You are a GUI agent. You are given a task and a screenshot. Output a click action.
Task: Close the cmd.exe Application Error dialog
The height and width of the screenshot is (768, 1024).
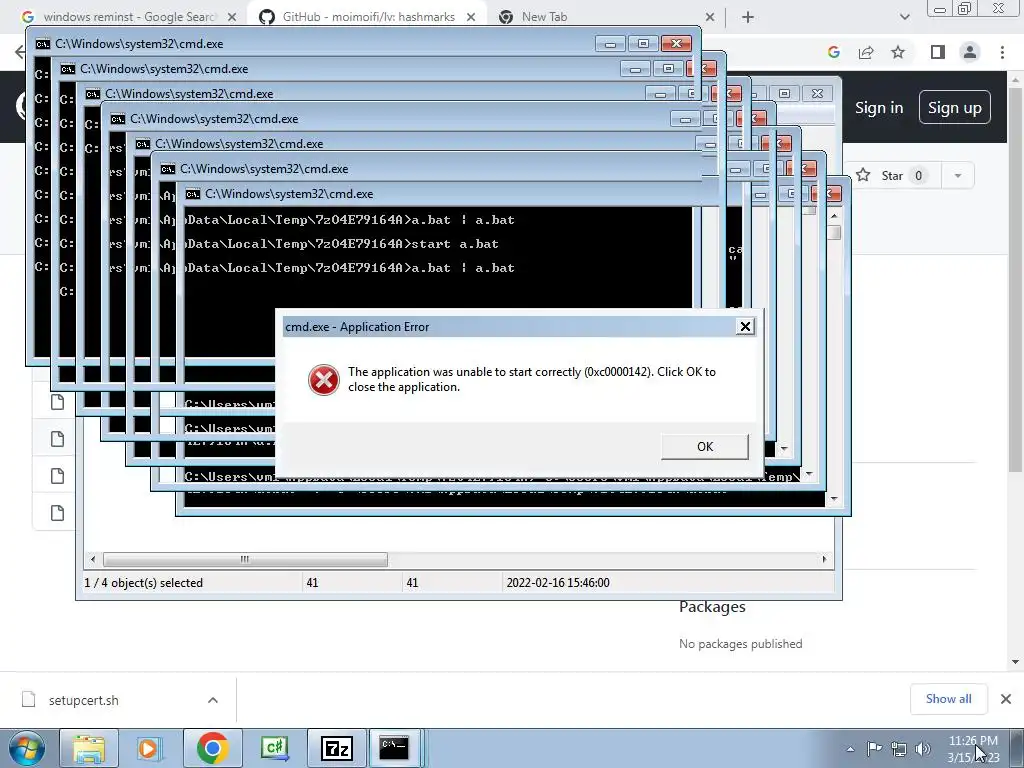coord(745,327)
